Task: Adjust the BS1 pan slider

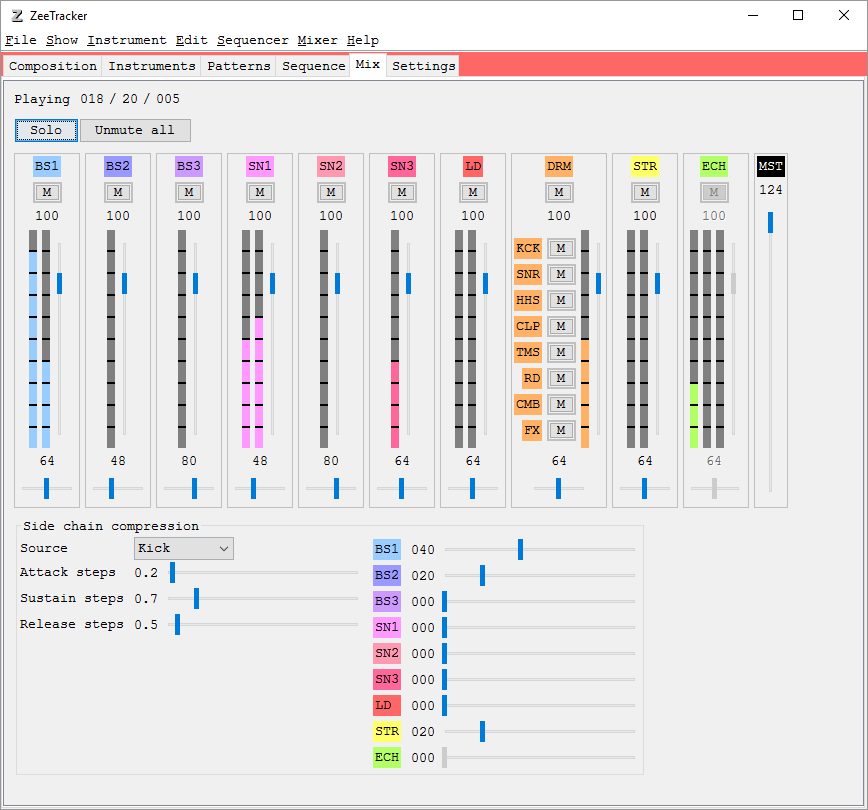Action: (x=46, y=488)
